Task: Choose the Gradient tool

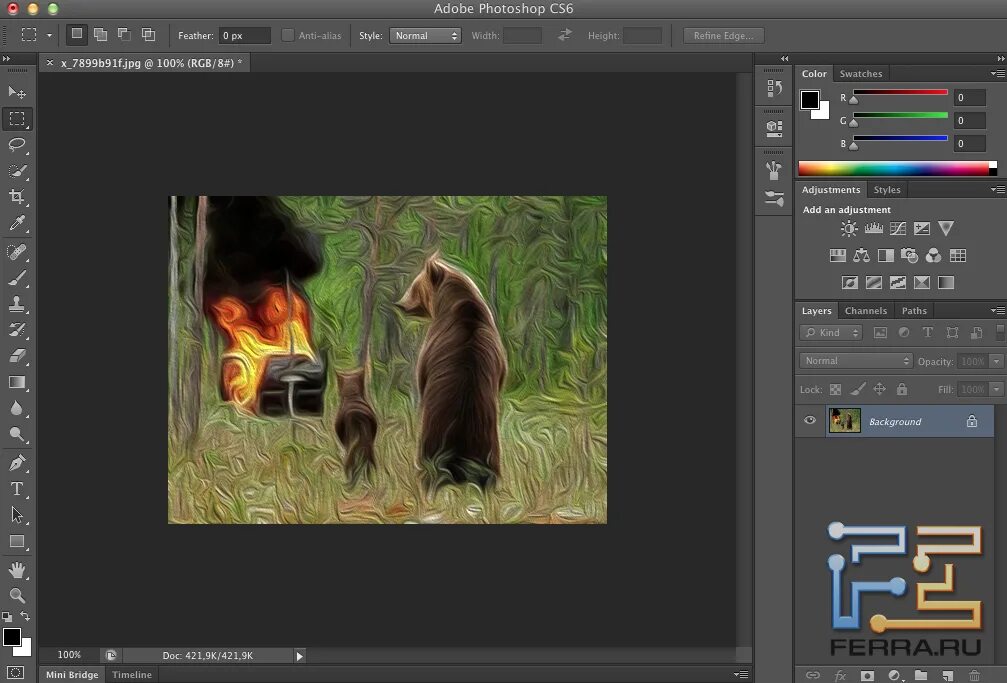Action: pyautogui.click(x=17, y=382)
